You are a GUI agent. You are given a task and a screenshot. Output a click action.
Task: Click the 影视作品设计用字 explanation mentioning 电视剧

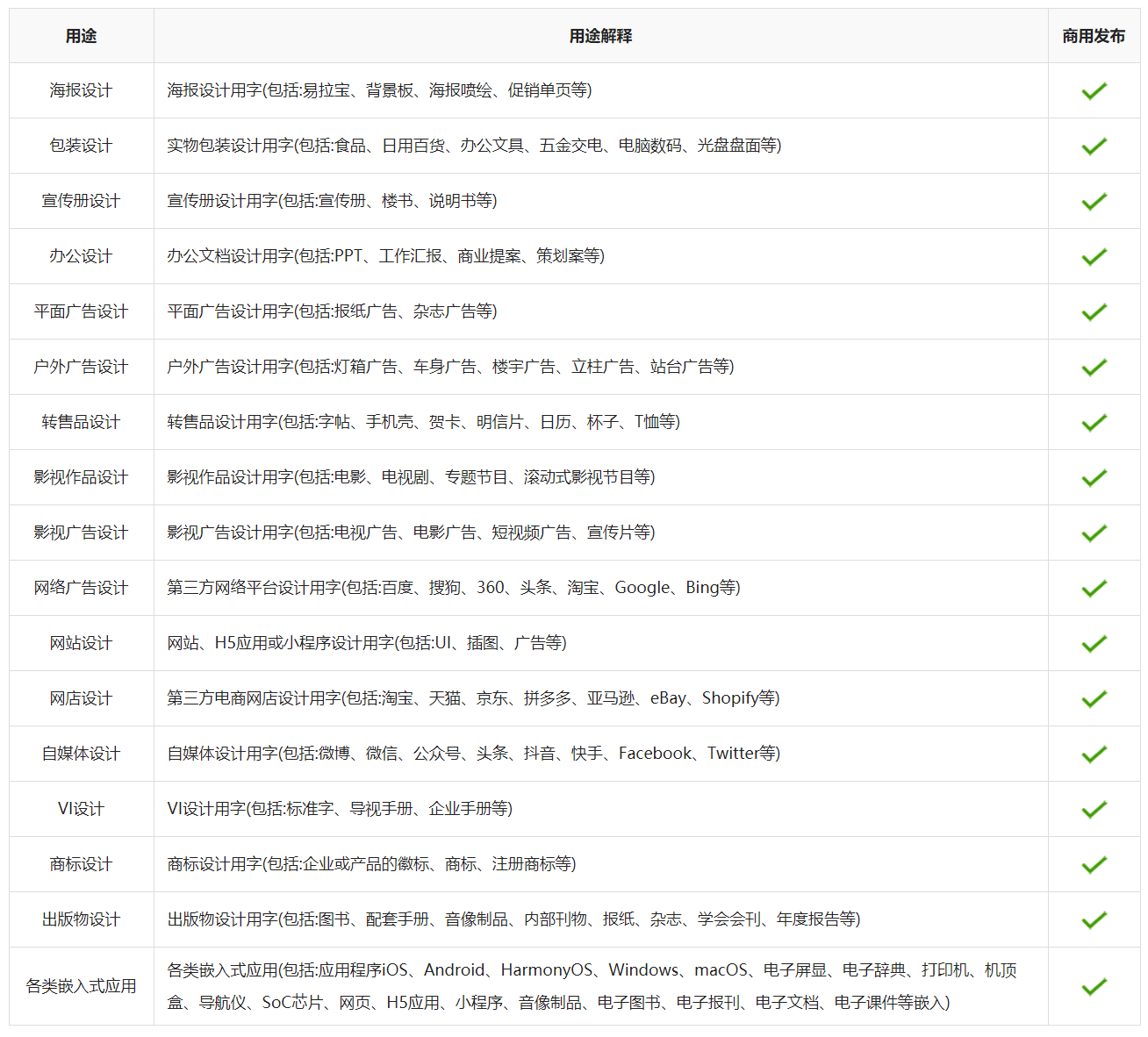411,477
